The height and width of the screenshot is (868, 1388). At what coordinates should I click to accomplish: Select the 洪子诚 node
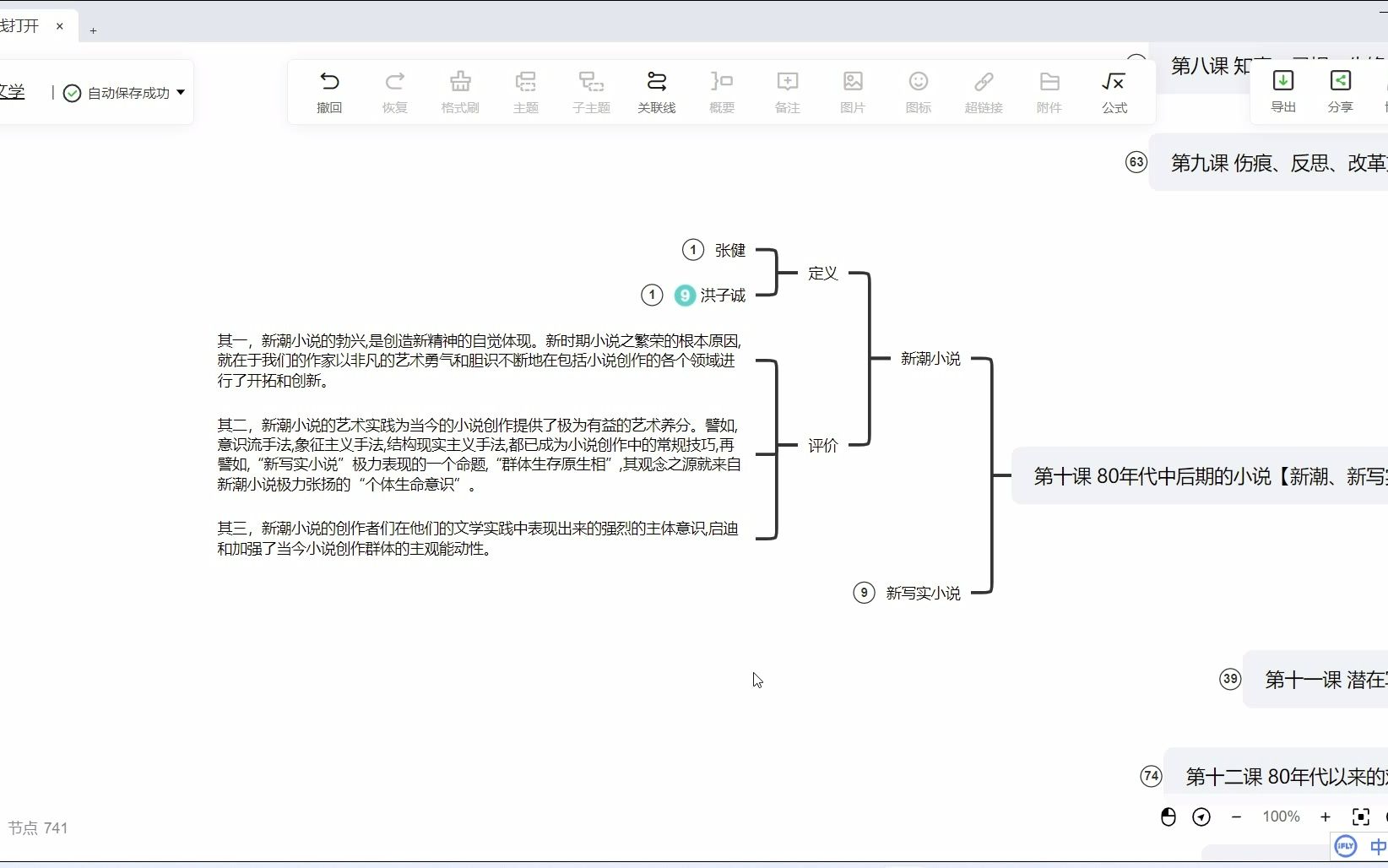(x=723, y=295)
